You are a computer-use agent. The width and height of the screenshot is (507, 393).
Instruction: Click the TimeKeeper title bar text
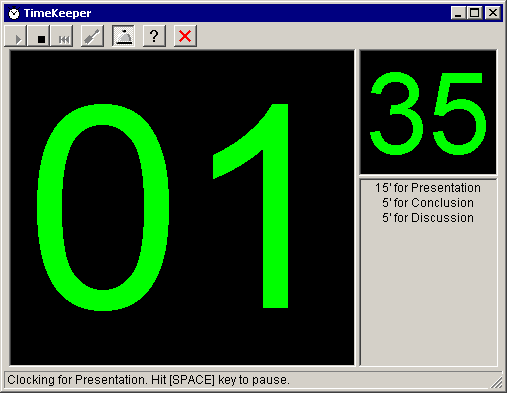coord(57,13)
